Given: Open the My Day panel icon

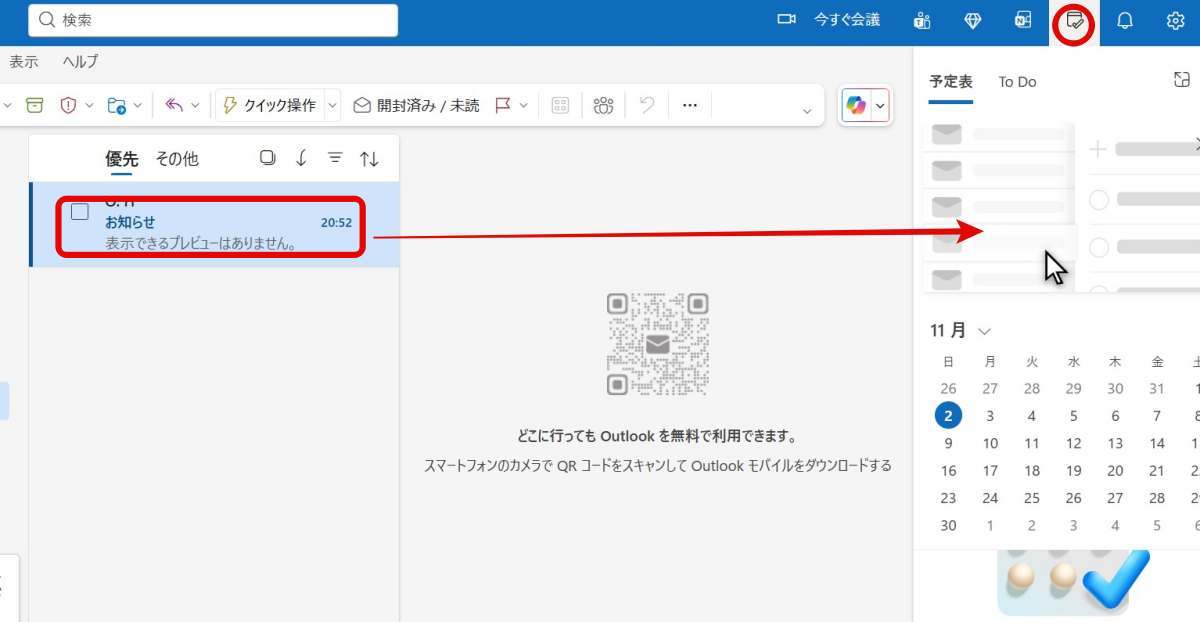Looking at the screenshot, I should (x=1074, y=20).
